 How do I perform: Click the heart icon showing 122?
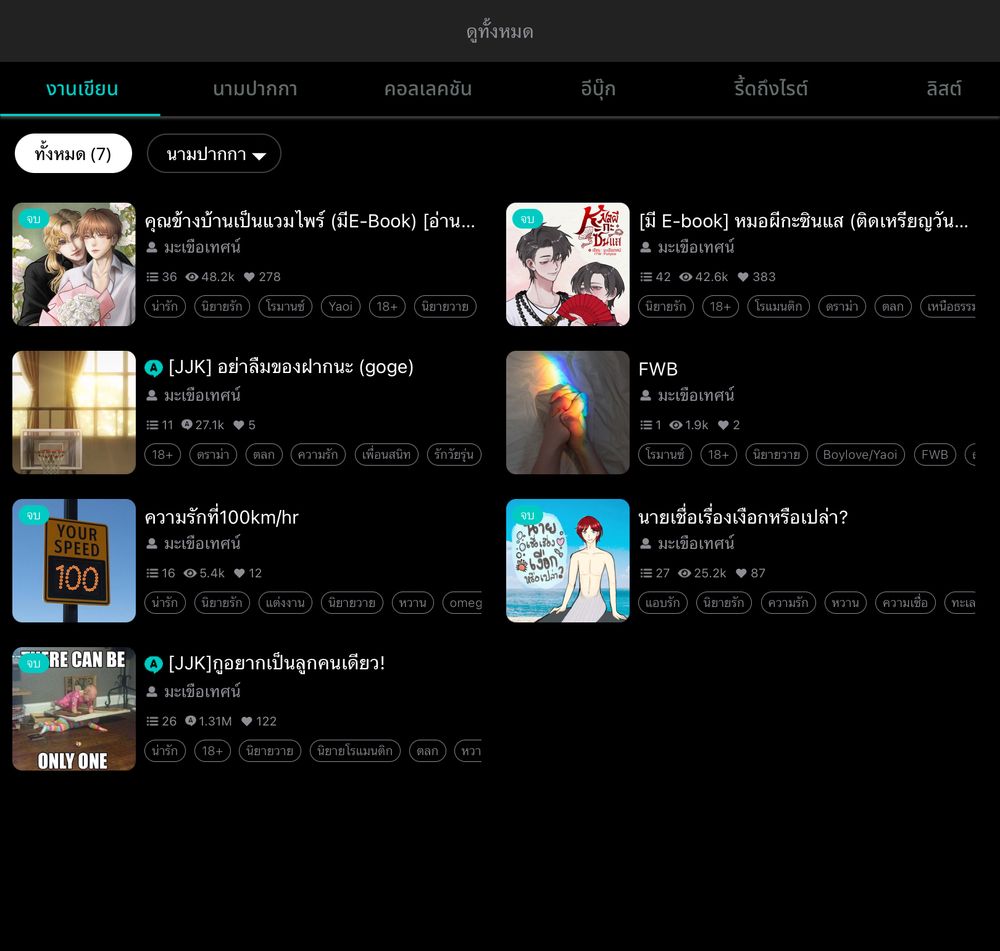click(247, 721)
